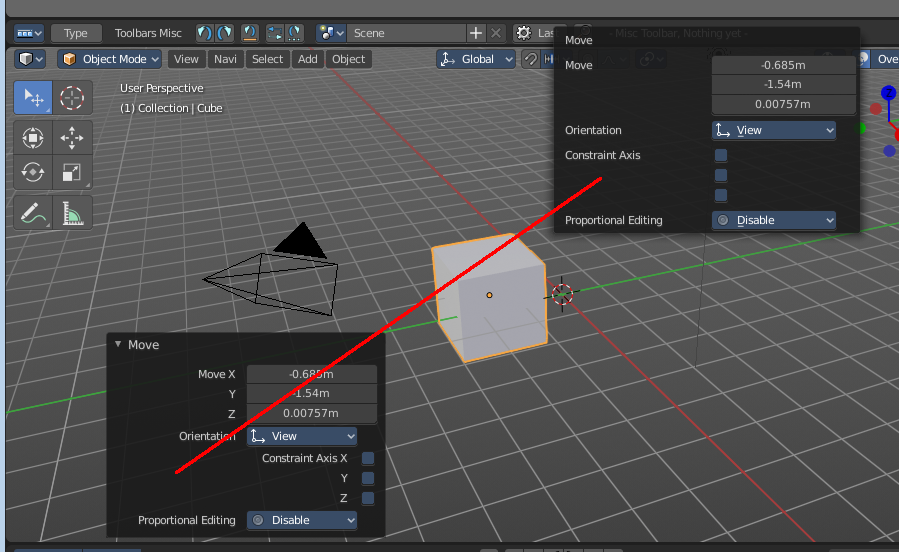Click the Repeat Last icon

pyautogui.click(x=275, y=33)
